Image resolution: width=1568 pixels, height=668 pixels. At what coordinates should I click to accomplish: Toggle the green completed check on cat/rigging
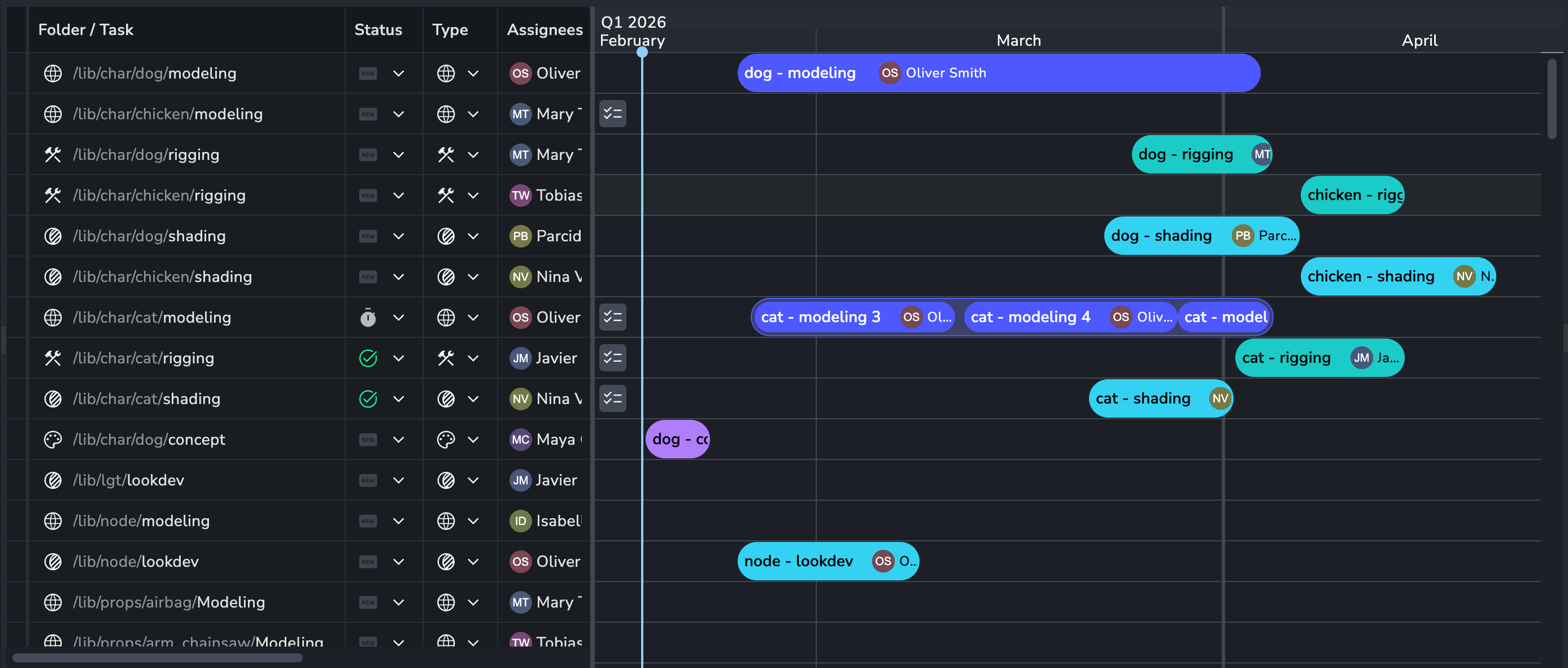pyautogui.click(x=368, y=358)
